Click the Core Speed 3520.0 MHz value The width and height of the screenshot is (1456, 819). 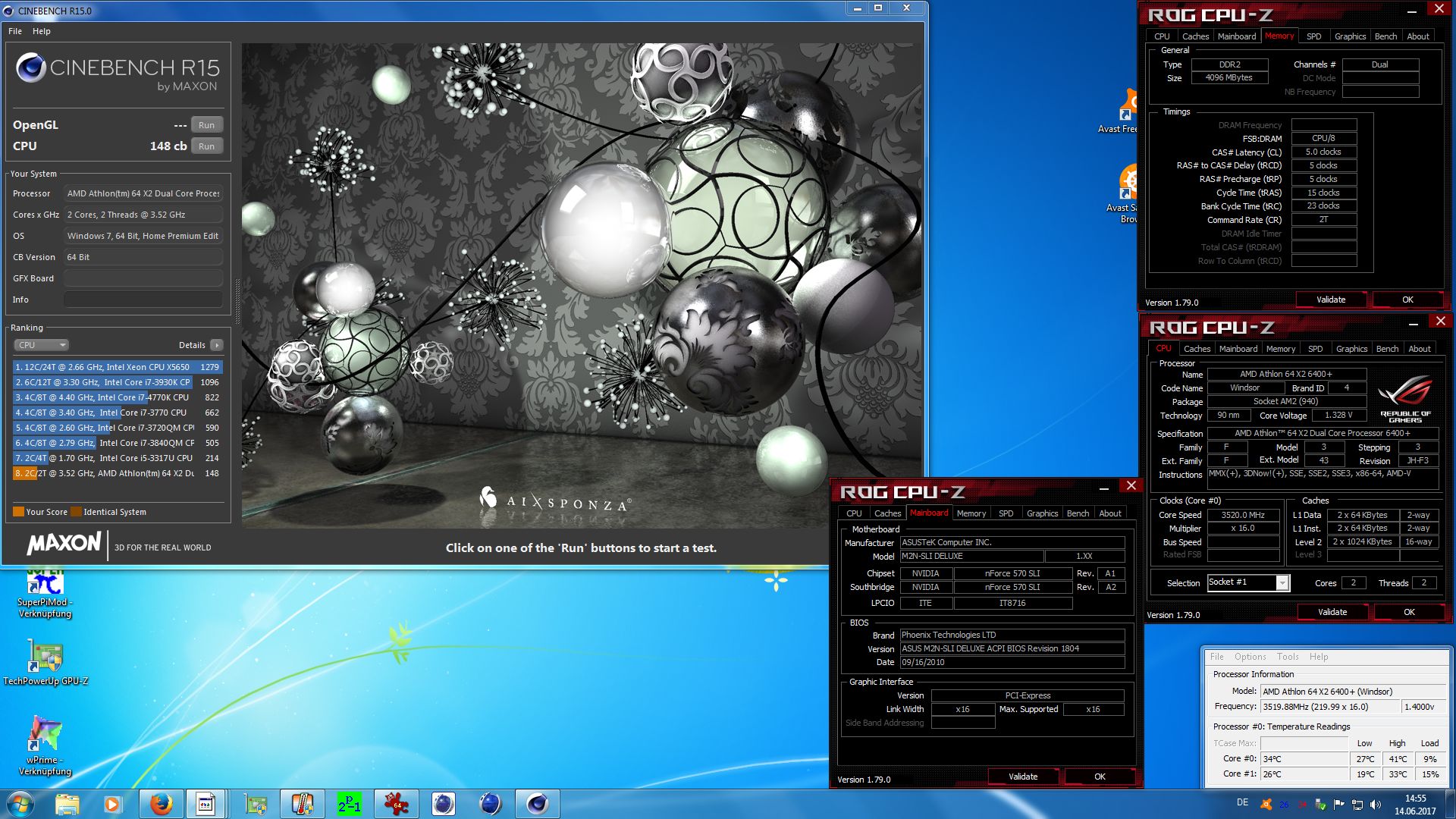tap(1243, 515)
